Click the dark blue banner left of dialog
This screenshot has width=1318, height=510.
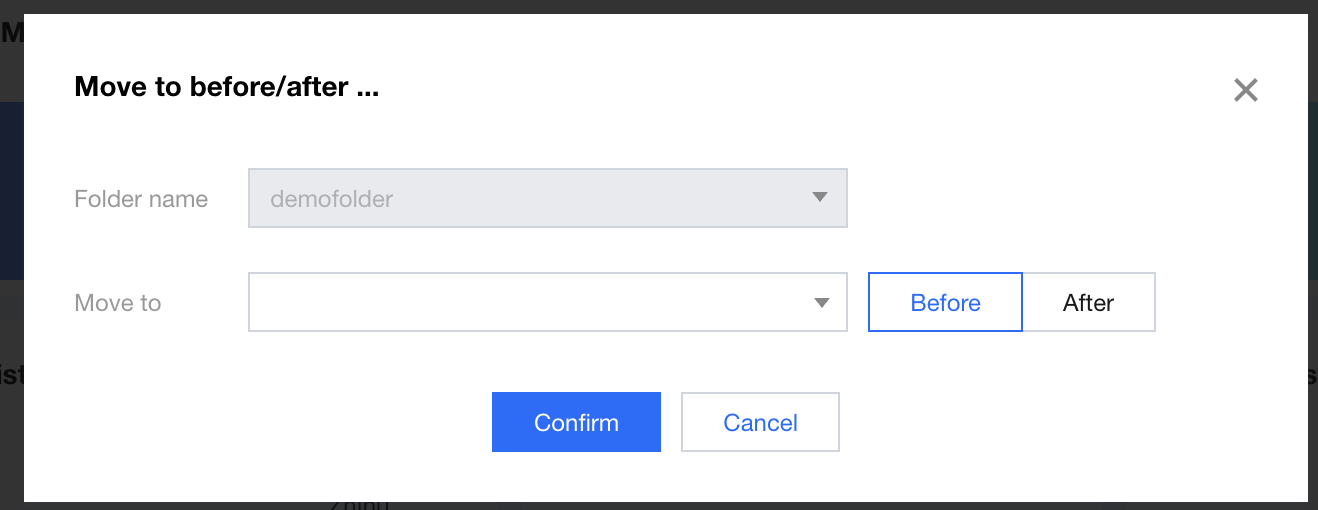pos(11,190)
